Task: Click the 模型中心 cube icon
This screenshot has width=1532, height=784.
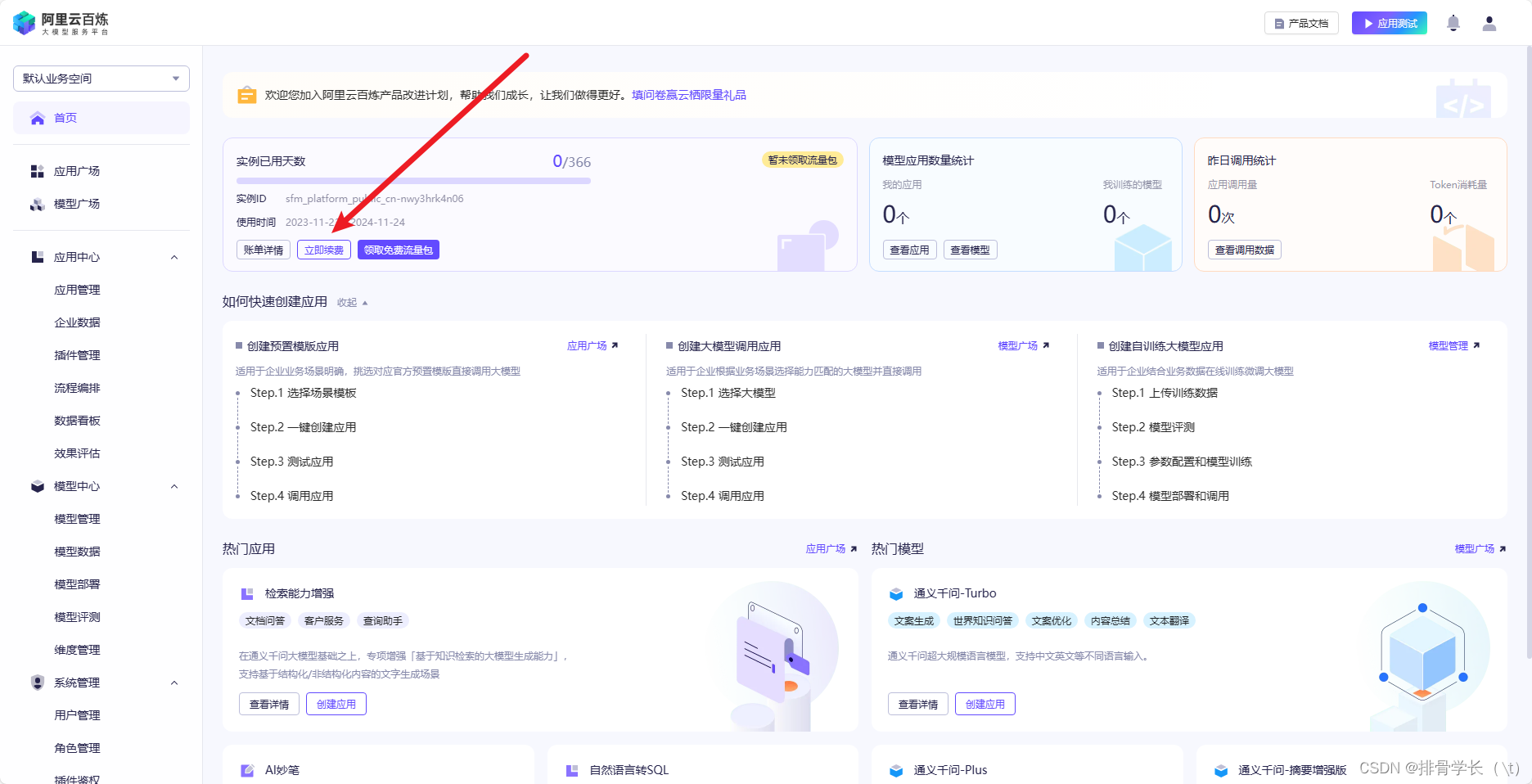Action: tap(38, 486)
